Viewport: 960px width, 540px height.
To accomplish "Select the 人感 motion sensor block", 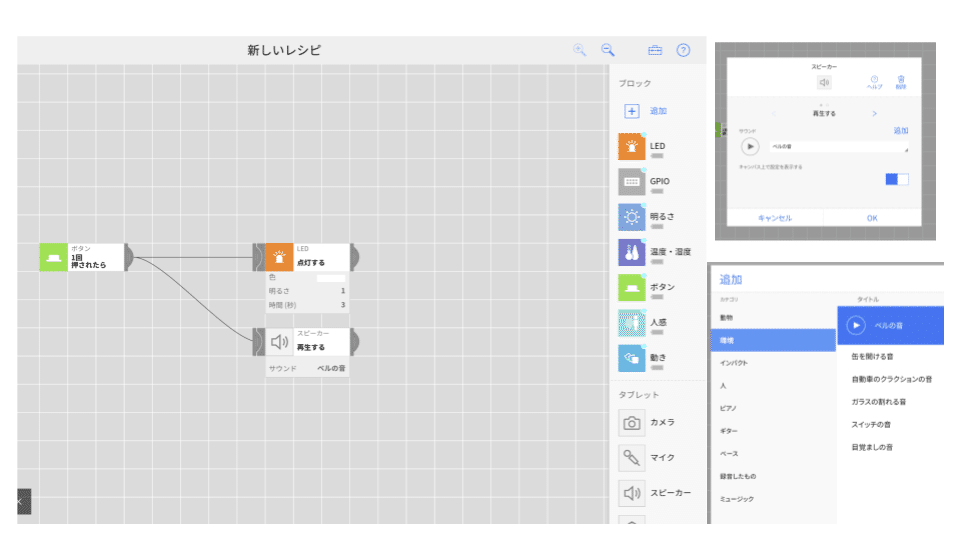I will tap(632, 323).
